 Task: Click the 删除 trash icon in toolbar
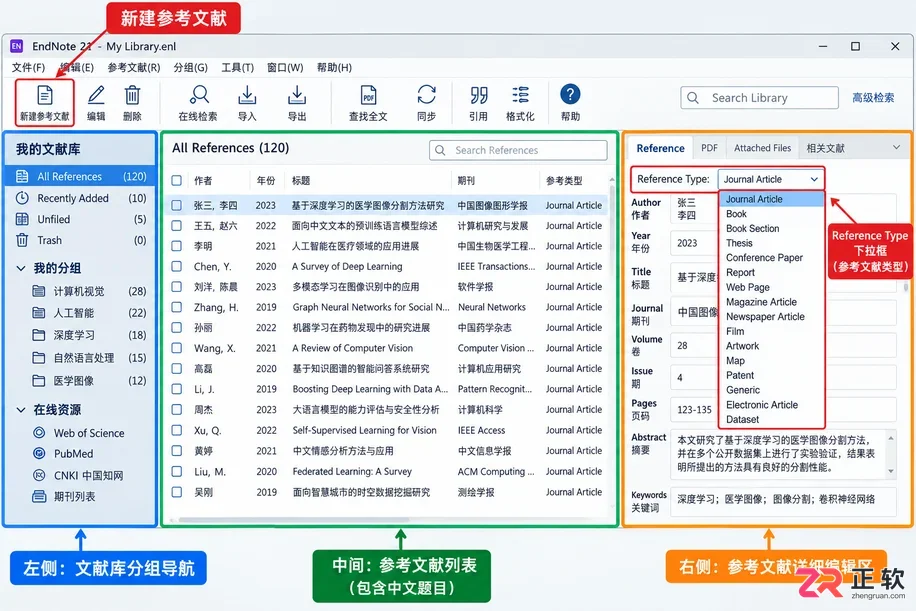(x=133, y=95)
